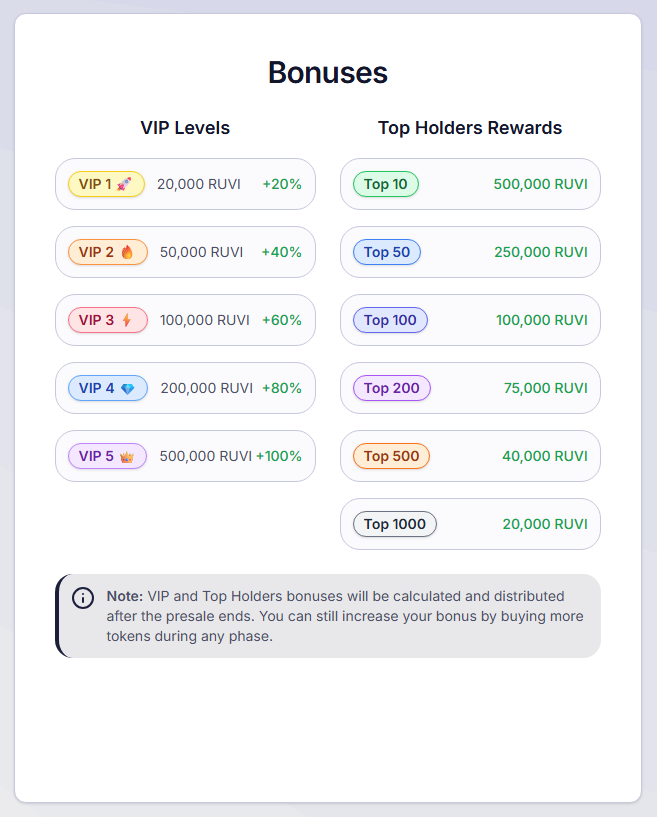
Task: Click the Top 100 purple badge
Action: pyautogui.click(x=390, y=320)
